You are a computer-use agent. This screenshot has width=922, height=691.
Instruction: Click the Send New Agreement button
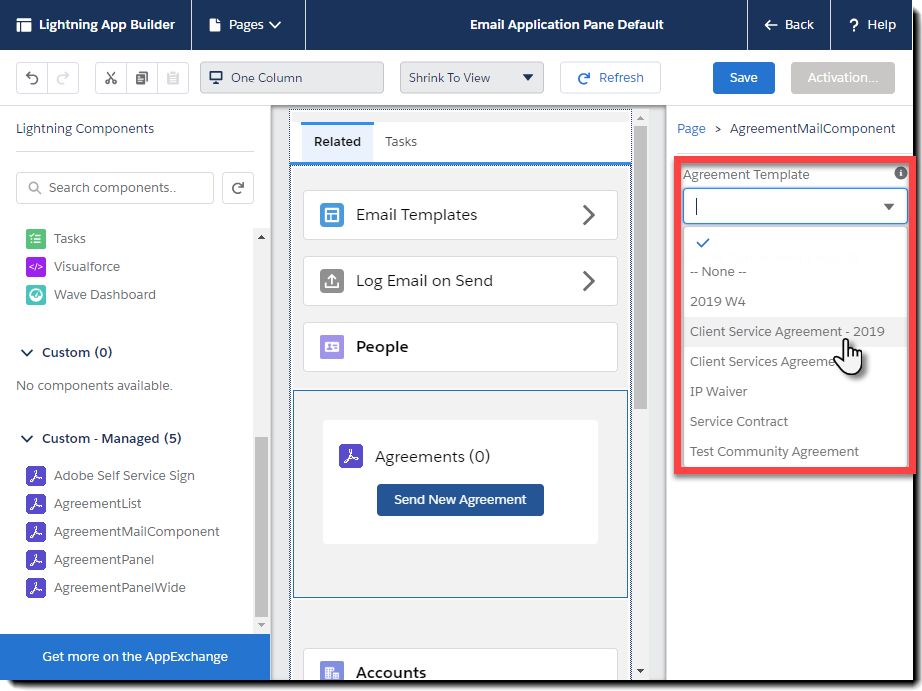460,500
